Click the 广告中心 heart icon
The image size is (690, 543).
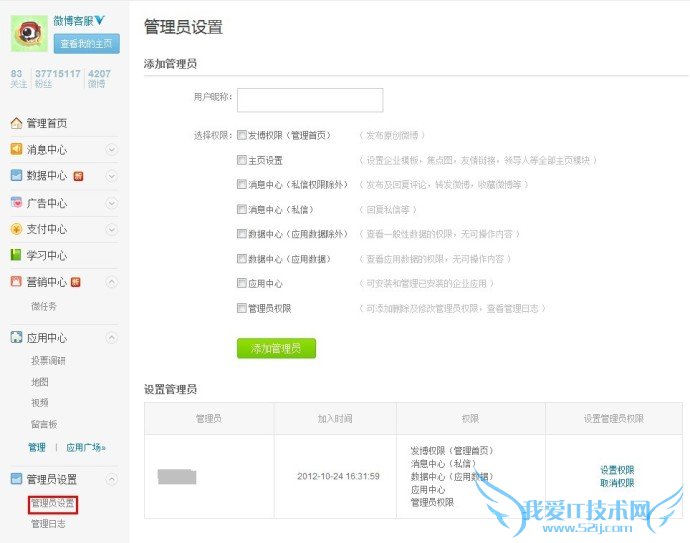click(16, 202)
